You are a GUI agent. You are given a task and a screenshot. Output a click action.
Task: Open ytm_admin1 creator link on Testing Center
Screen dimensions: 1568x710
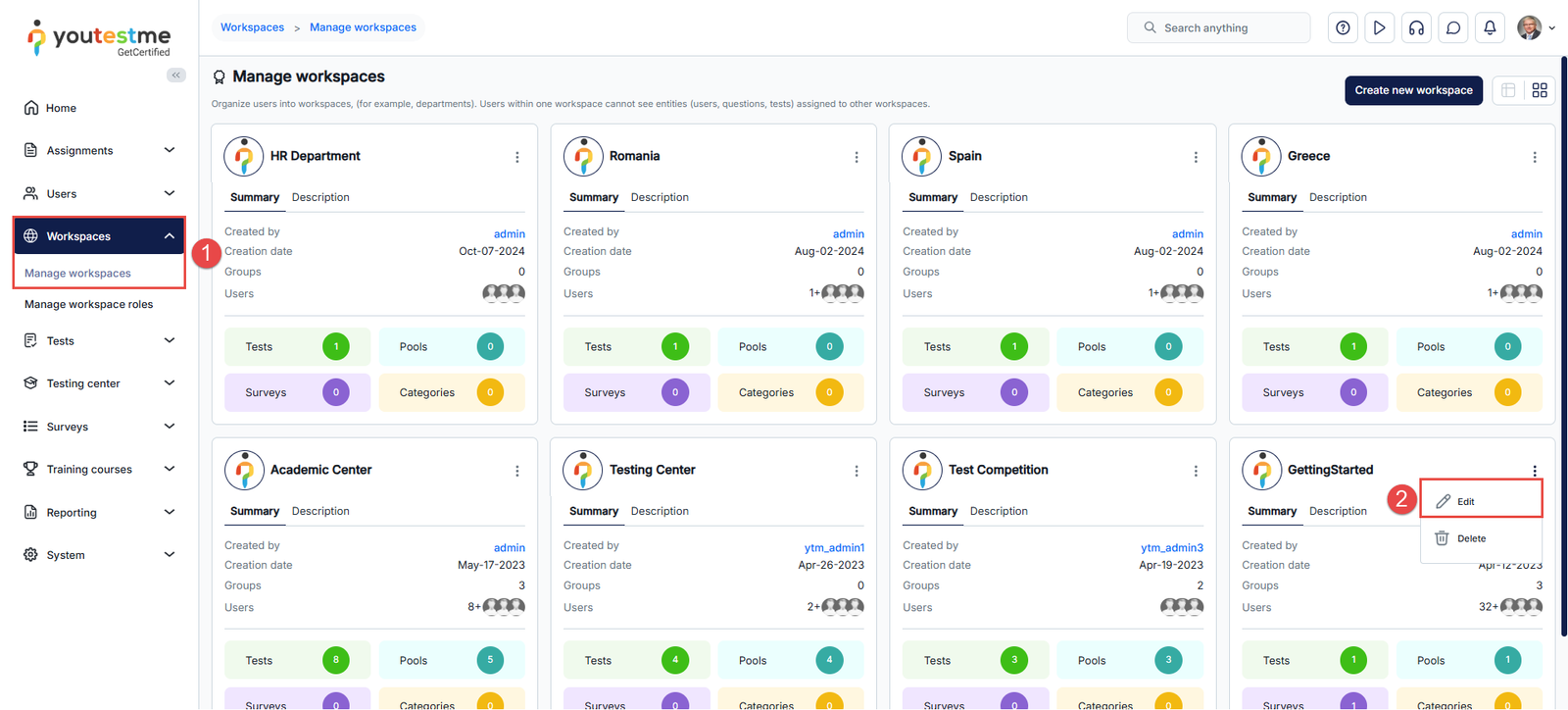pos(834,547)
